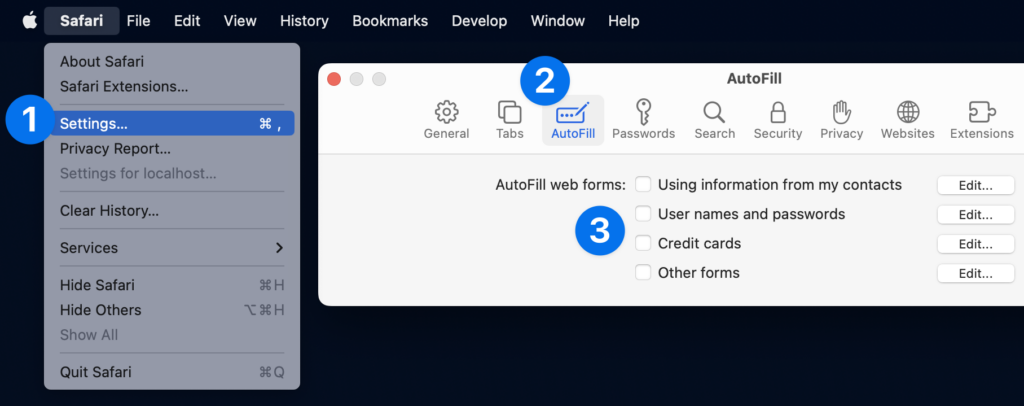The height and width of the screenshot is (406, 1024).
Task: Enable User names and passwords autofill
Action: (643, 213)
